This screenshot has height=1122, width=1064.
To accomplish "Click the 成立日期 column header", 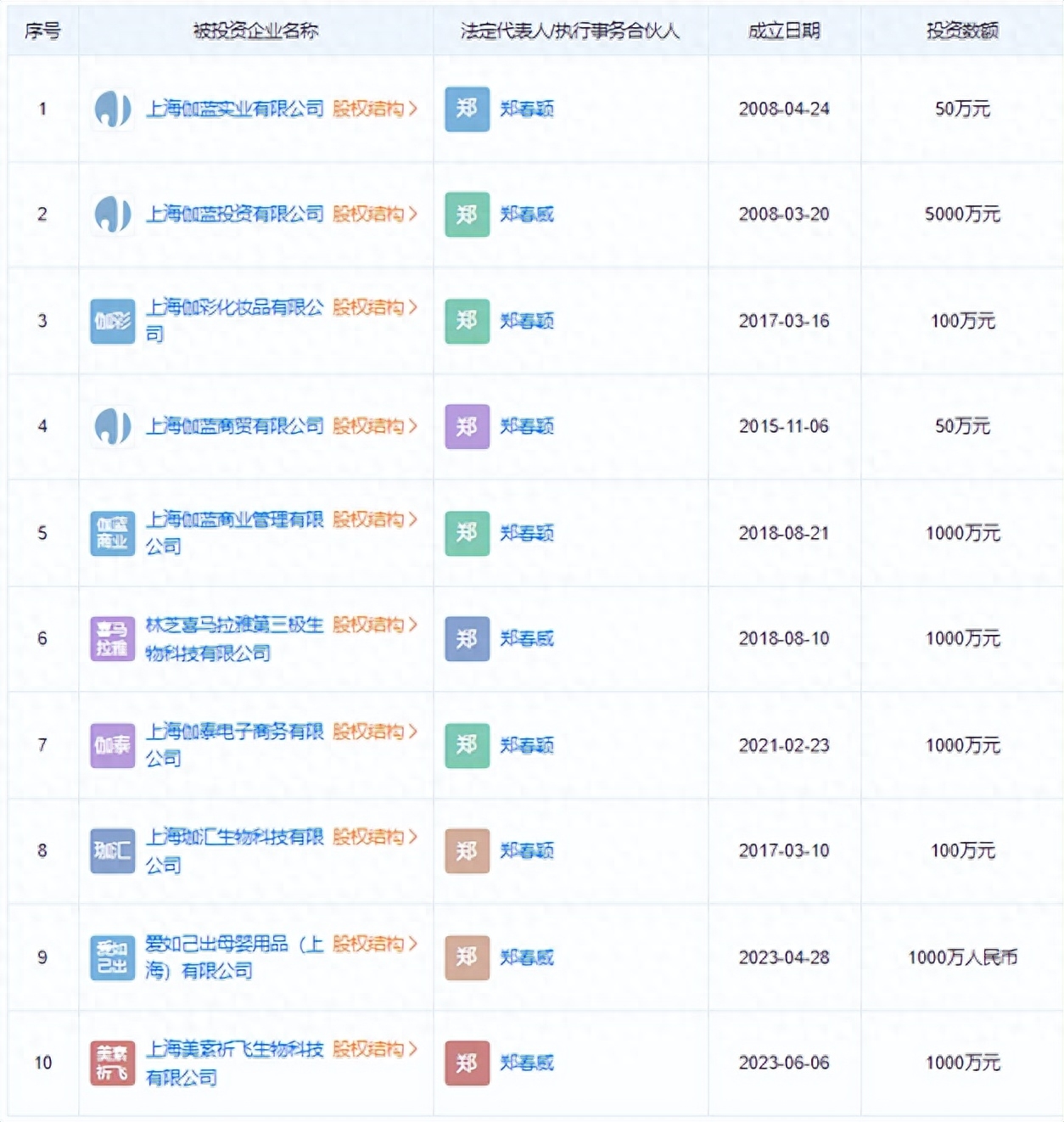I will point(783,31).
